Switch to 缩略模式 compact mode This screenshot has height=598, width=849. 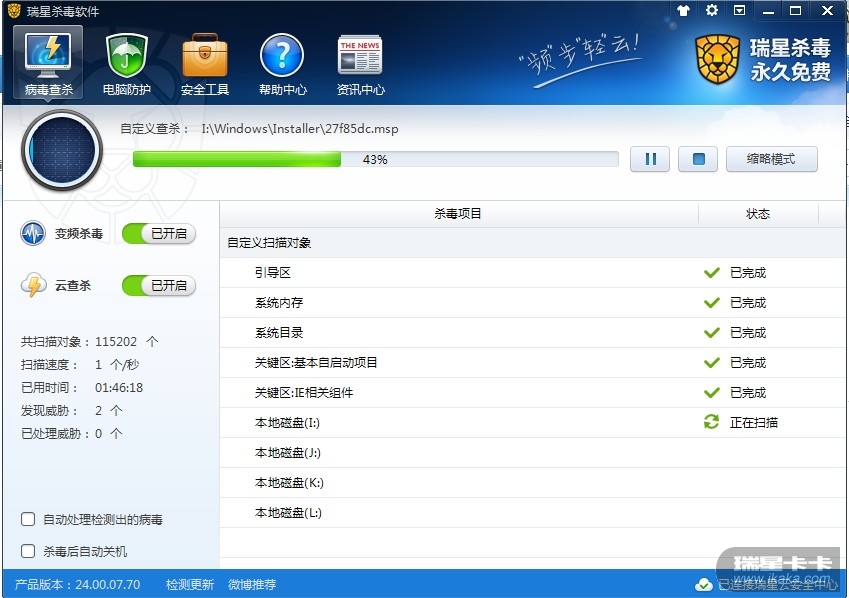pyautogui.click(x=772, y=159)
